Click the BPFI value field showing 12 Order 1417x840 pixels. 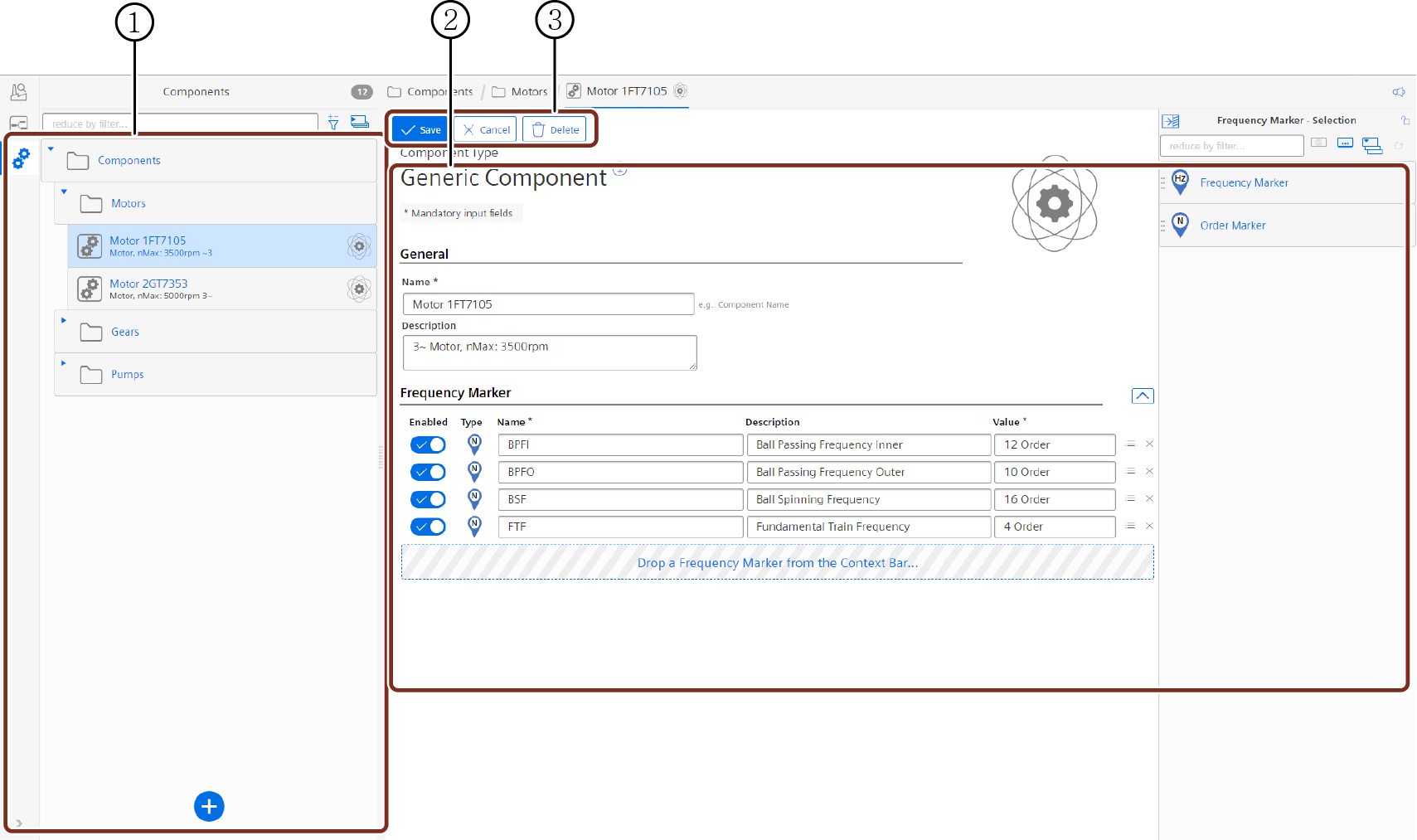[1055, 445]
